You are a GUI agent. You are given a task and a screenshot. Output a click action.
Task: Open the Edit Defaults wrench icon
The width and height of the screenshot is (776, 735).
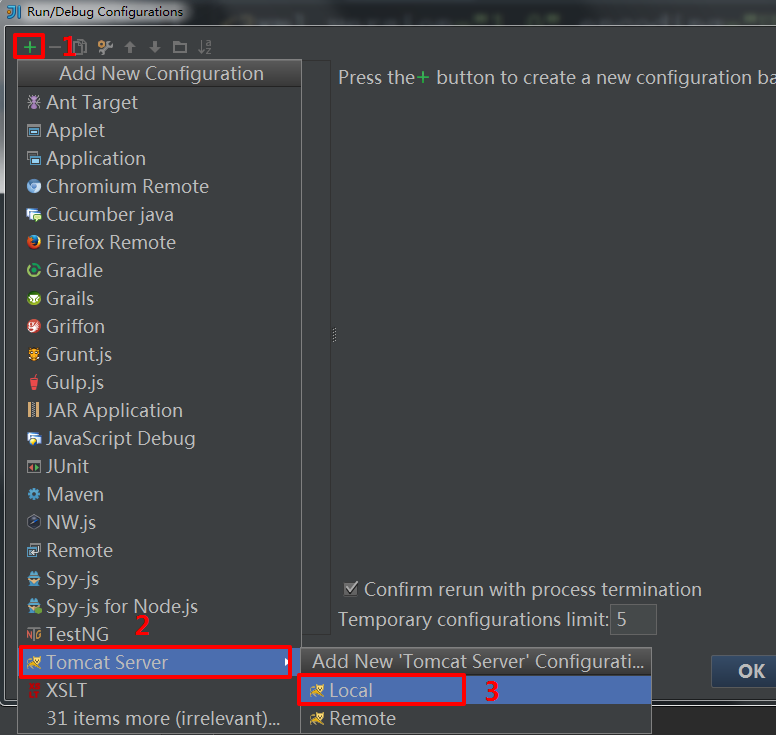tap(105, 47)
